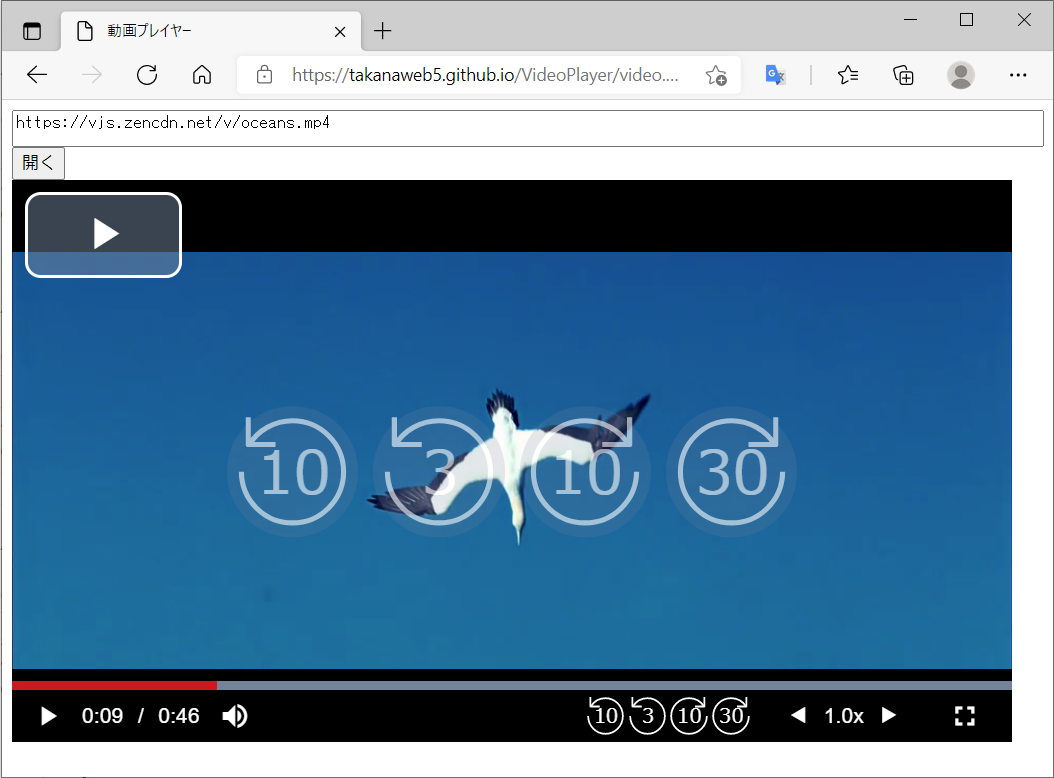Click the fullscreen icon

click(x=964, y=715)
